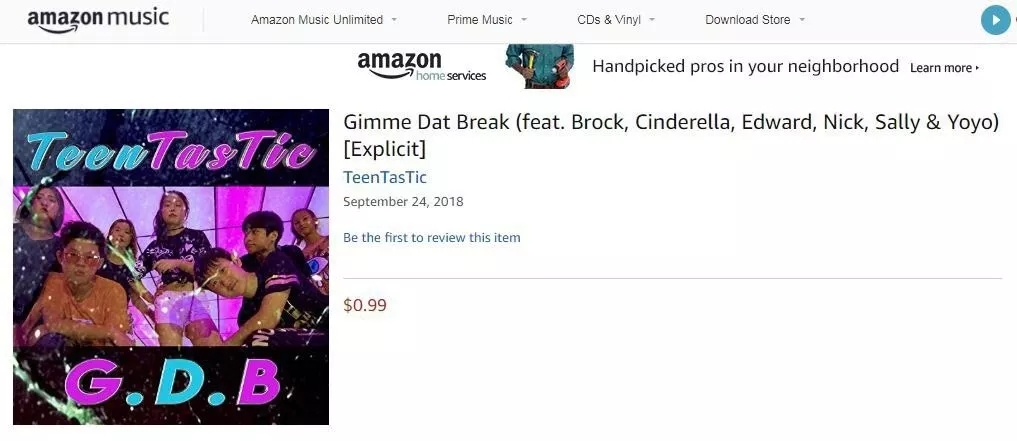Open the Amazon Music Unlimited menu

317,20
